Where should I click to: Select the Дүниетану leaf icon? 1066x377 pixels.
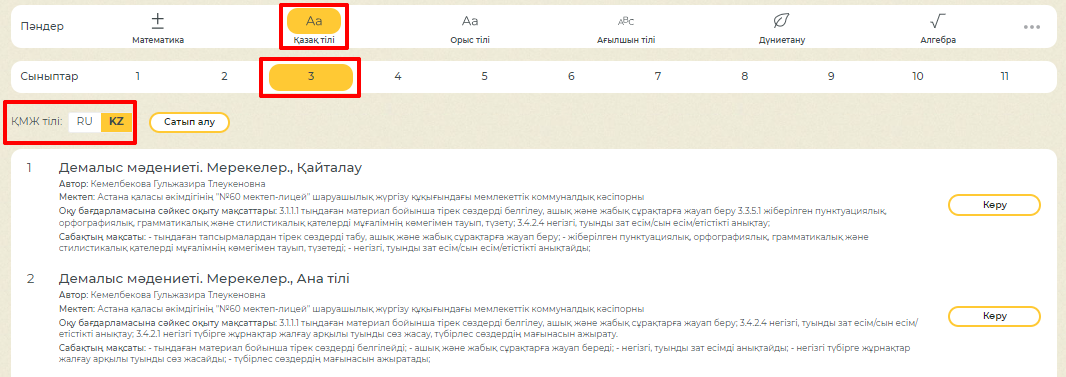pyautogui.click(x=782, y=21)
